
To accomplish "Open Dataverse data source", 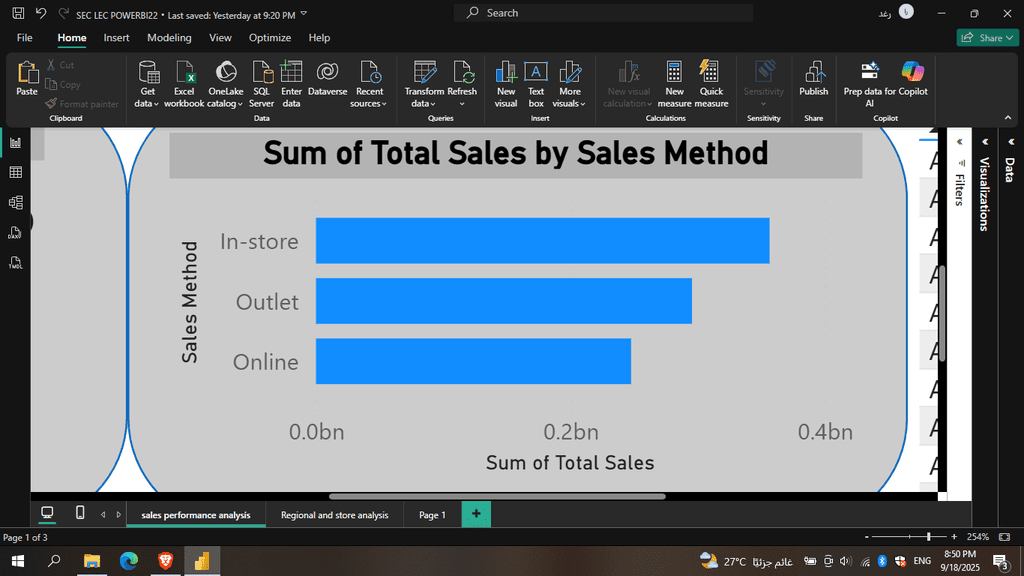I will point(327,73).
